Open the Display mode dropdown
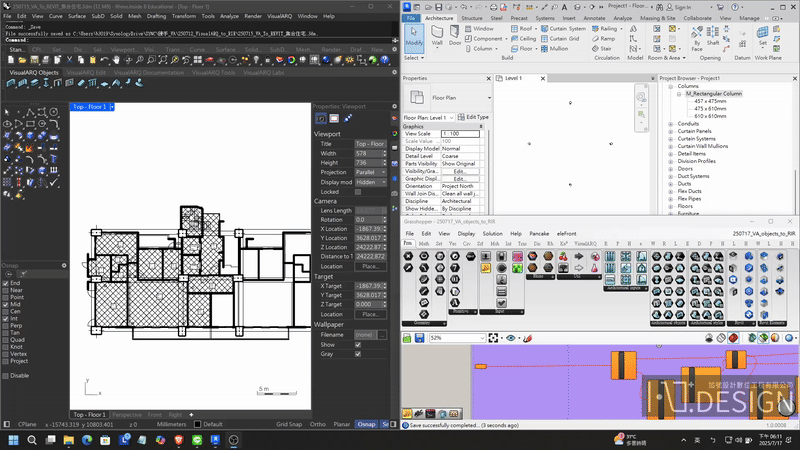Screen dimensions: 800x450 click(x=370, y=182)
